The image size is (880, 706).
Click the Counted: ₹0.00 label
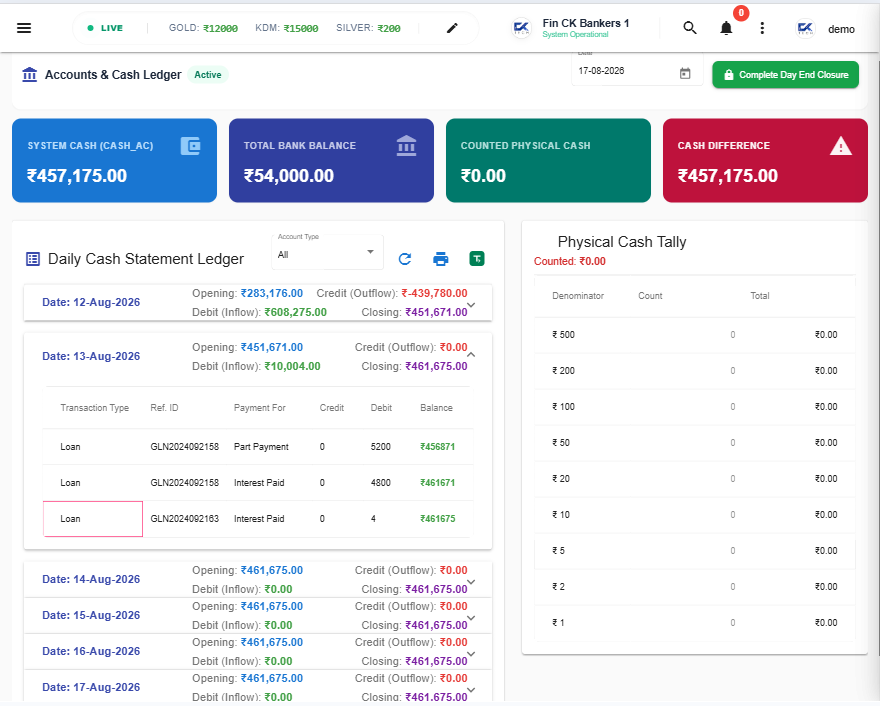(x=569, y=262)
